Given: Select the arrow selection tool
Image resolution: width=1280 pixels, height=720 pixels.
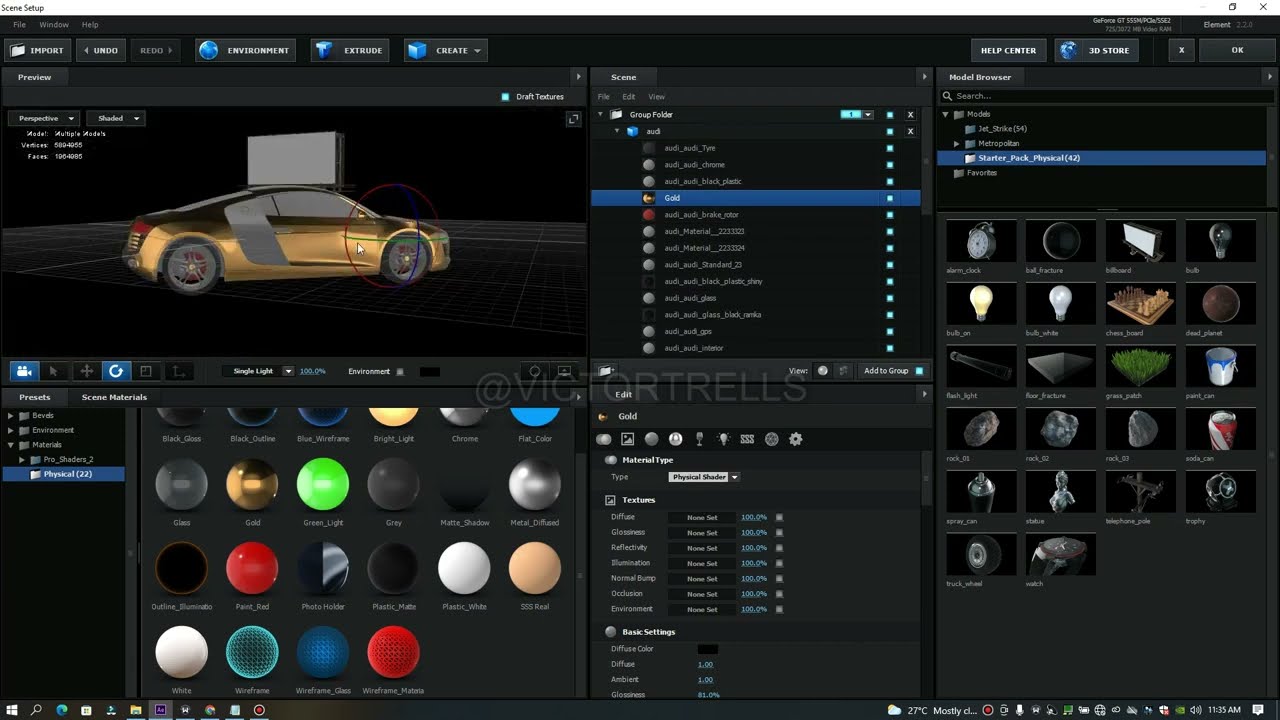Looking at the screenshot, I should pos(54,371).
